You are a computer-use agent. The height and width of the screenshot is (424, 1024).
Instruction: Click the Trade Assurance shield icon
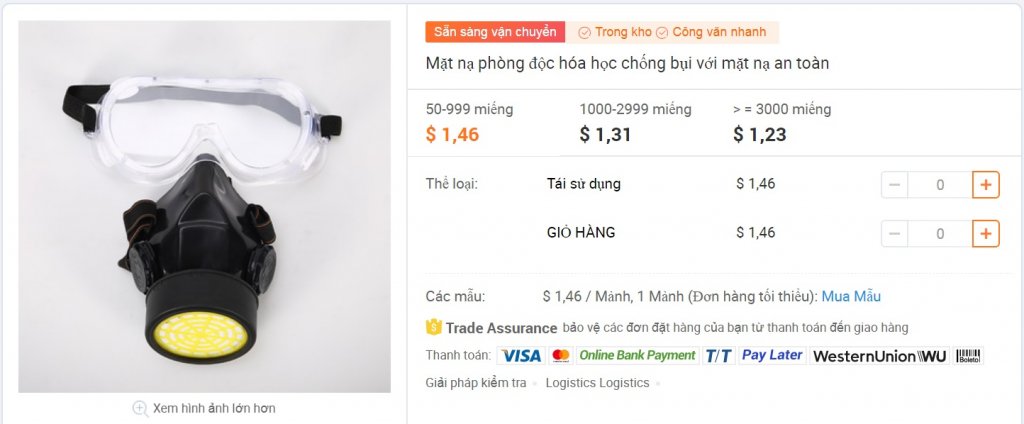tap(434, 327)
